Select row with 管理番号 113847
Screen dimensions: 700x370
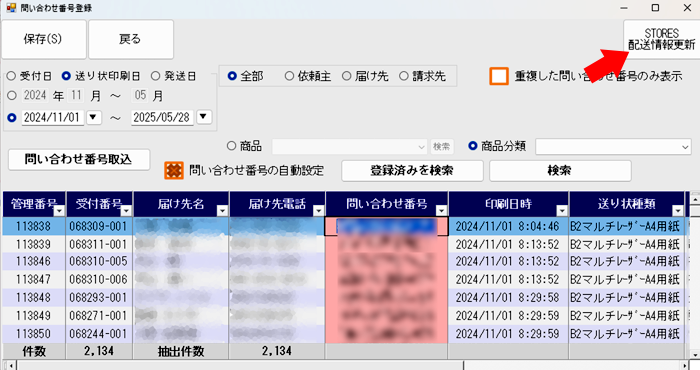(344, 279)
